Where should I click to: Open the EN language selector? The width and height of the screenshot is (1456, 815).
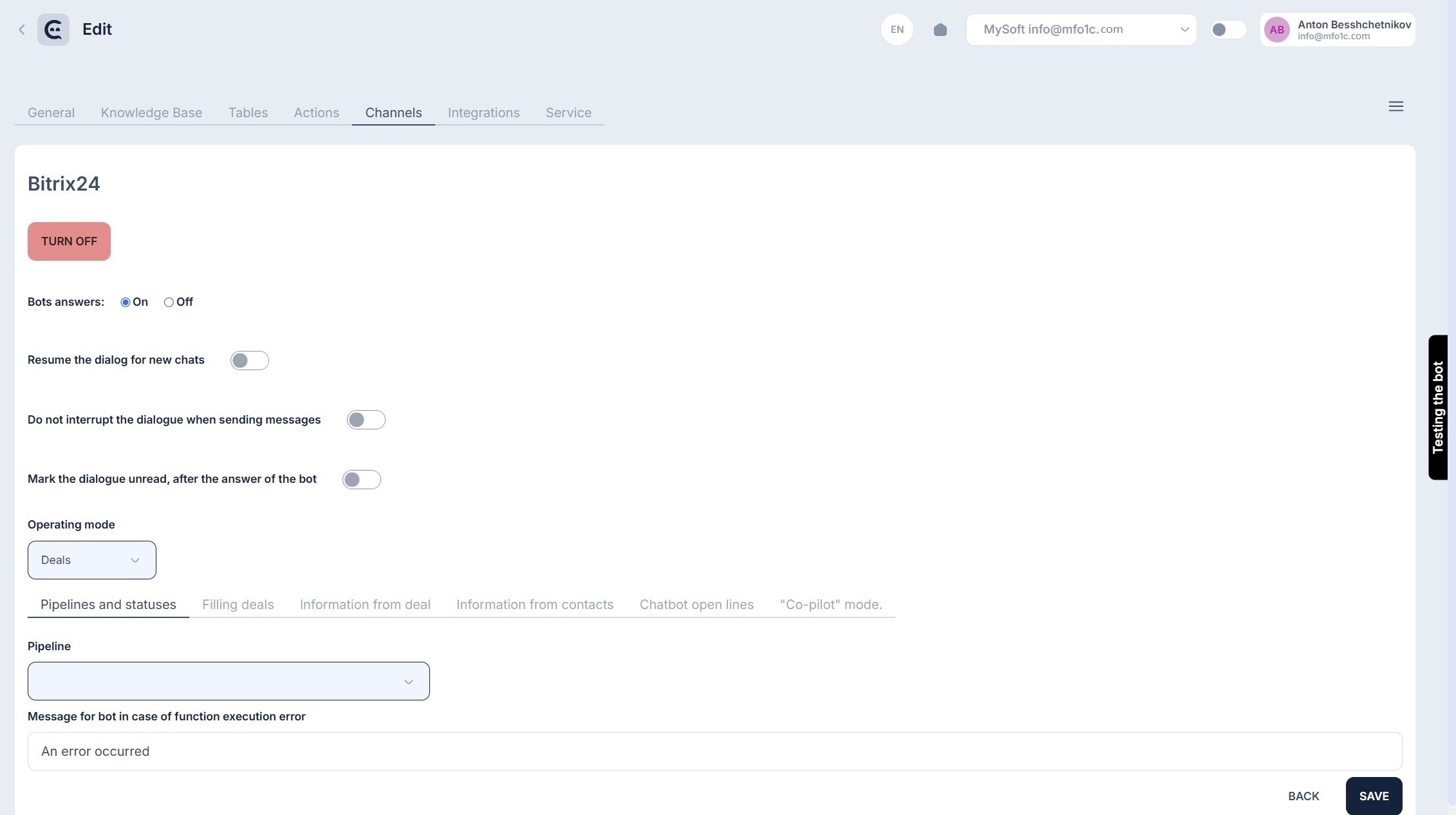pos(897,30)
